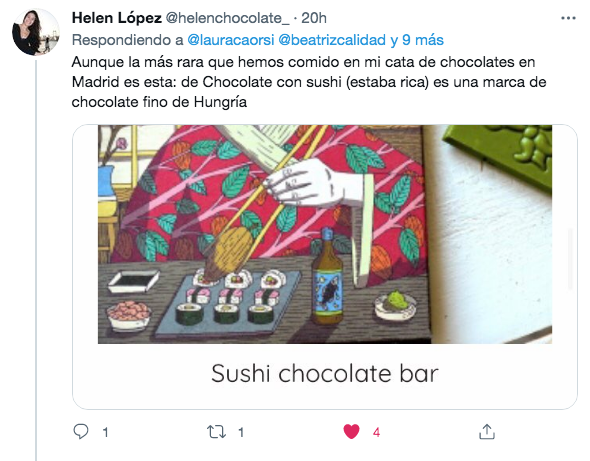The width and height of the screenshot is (590, 461).
Task: Click the tweet text about chocolate con sushi
Action: click(309, 82)
